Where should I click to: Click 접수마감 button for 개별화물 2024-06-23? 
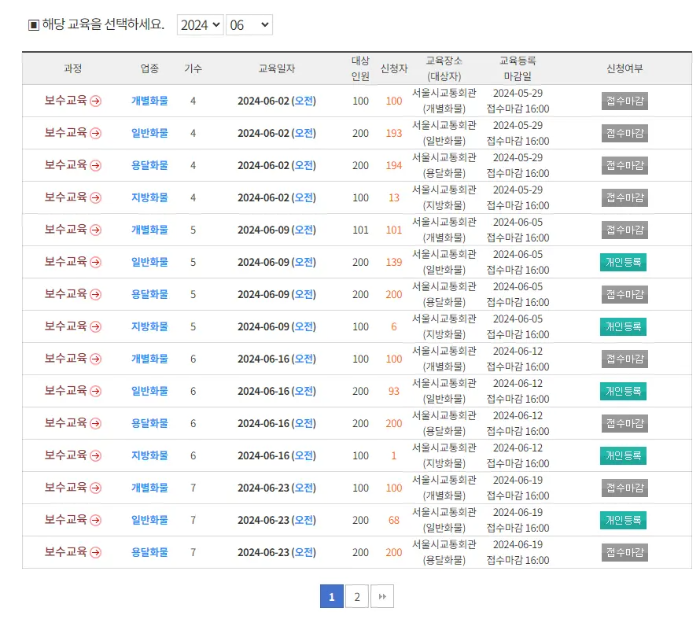point(625,488)
